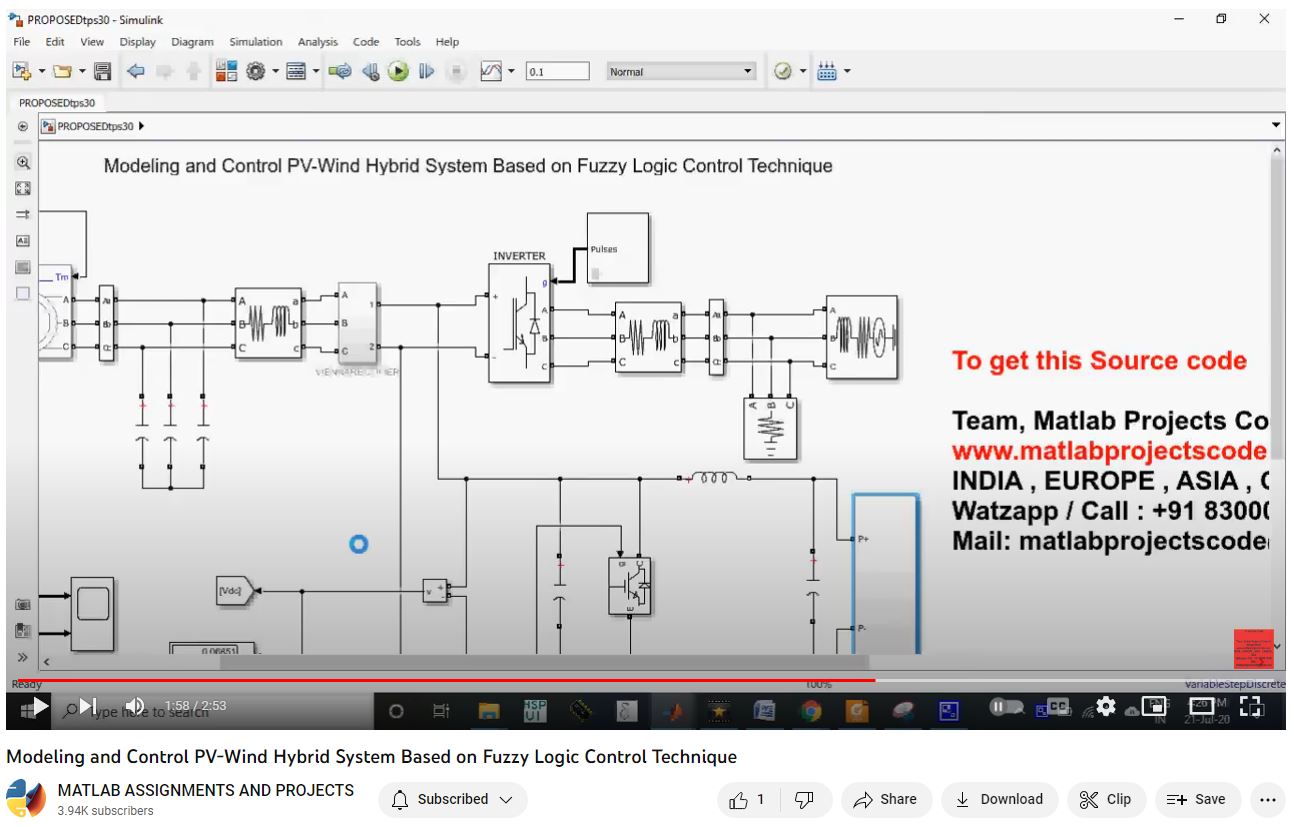The image size is (1294, 827).
Task: Open the Subscribed notification dropdown
Action: [x=452, y=799]
